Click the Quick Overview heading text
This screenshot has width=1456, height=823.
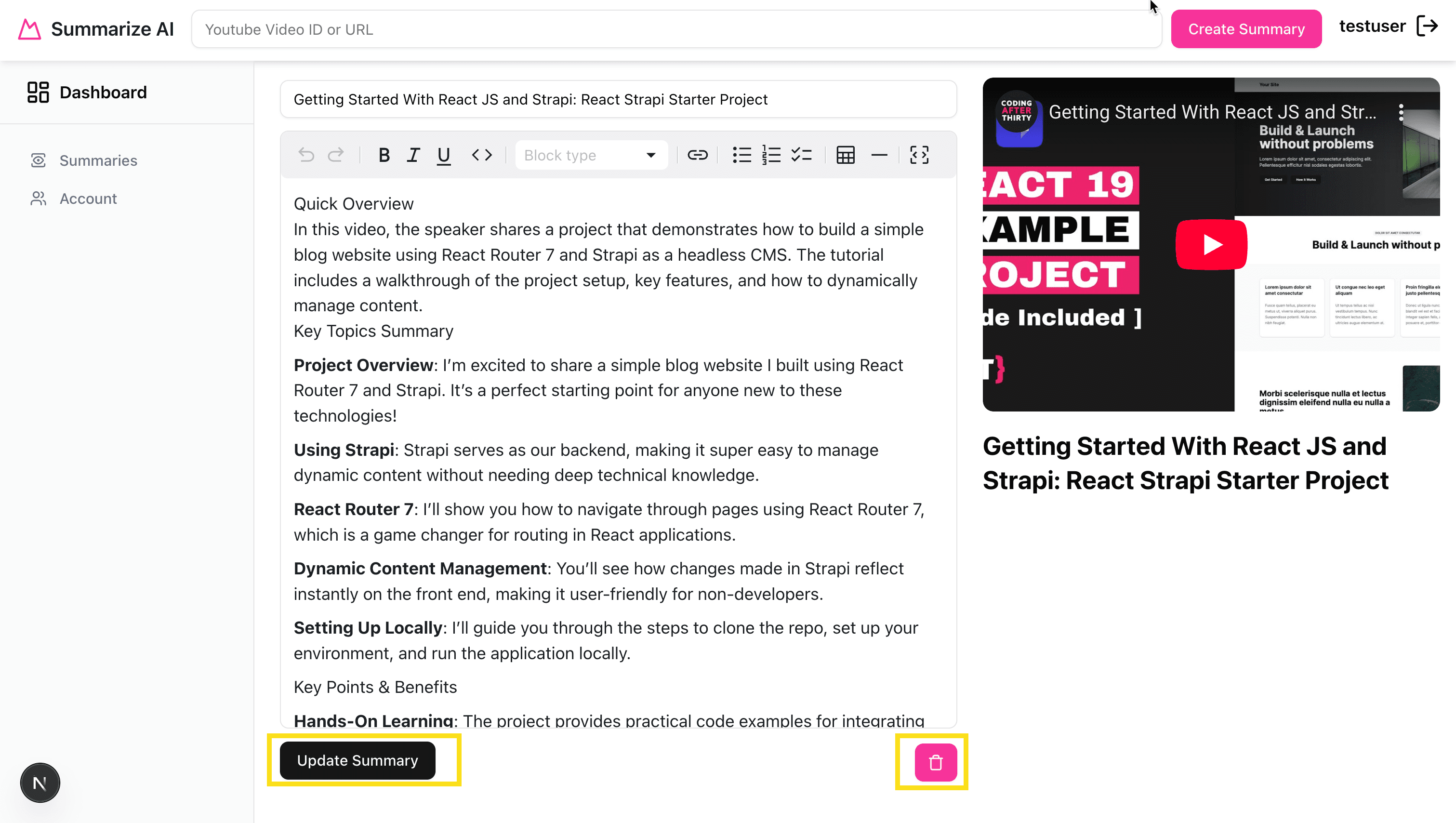[354, 203]
